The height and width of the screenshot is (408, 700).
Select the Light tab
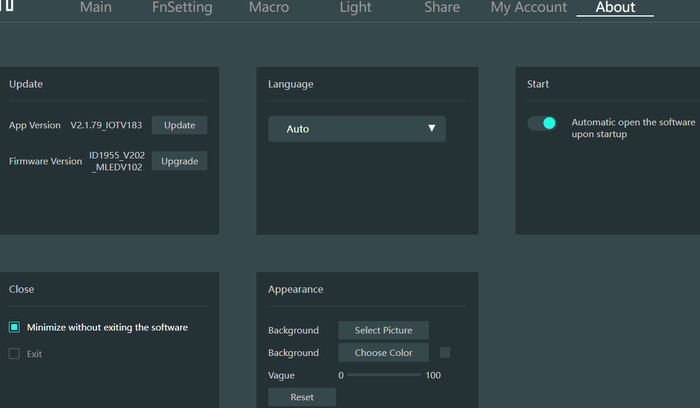(357, 8)
